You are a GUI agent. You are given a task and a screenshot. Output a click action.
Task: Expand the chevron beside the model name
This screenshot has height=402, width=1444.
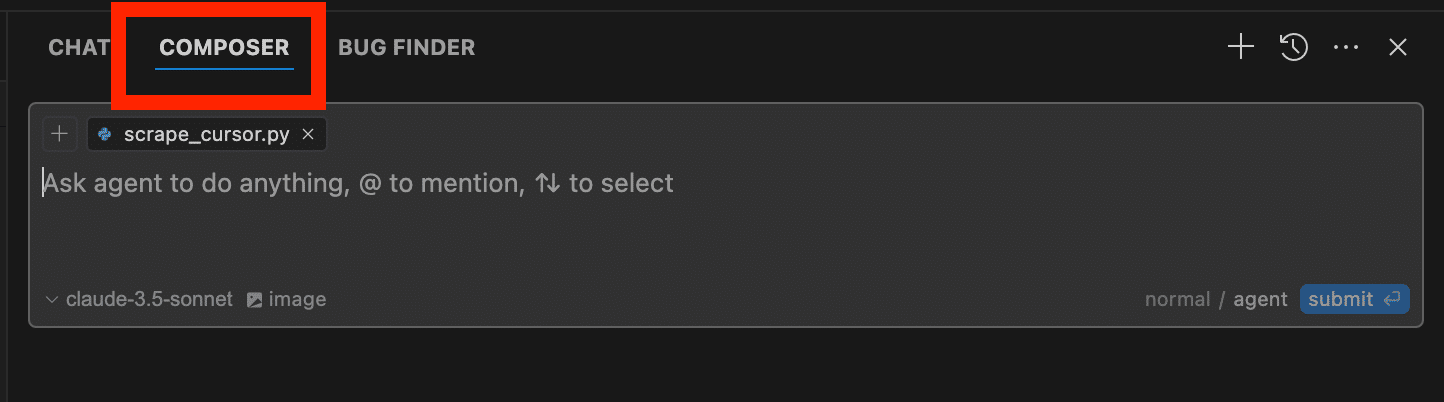(x=52, y=299)
